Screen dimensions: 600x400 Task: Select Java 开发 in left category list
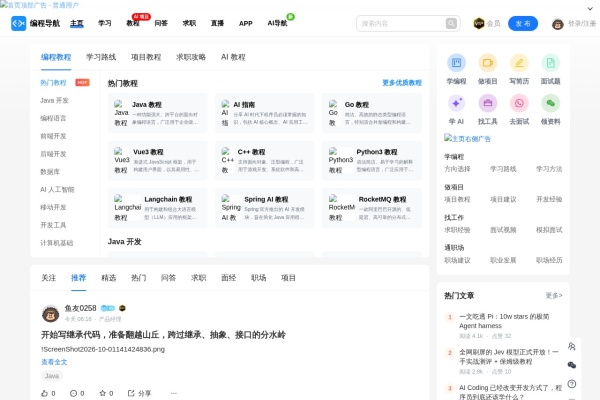click(x=54, y=100)
